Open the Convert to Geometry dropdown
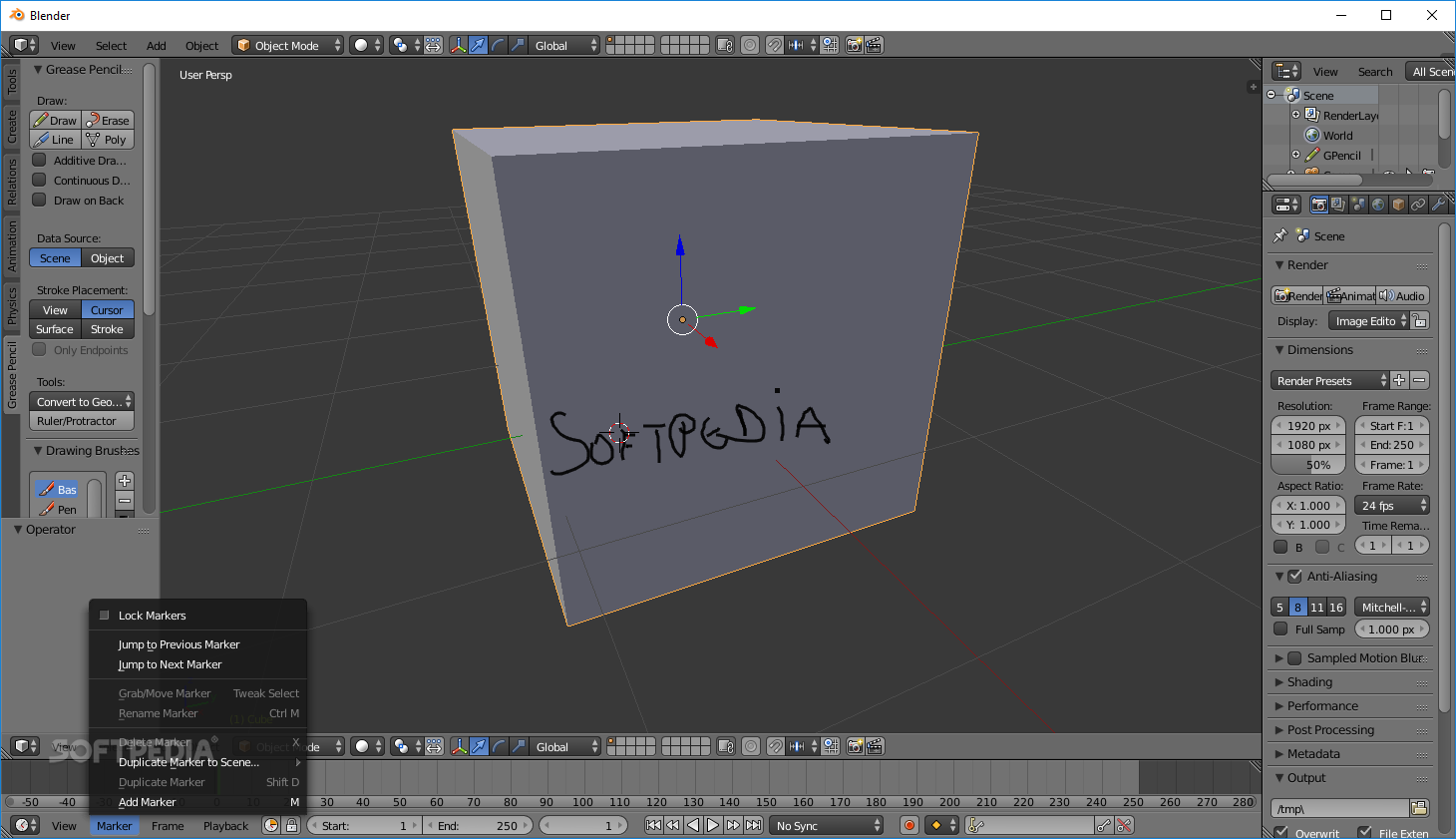1456x839 pixels. pos(82,401)
